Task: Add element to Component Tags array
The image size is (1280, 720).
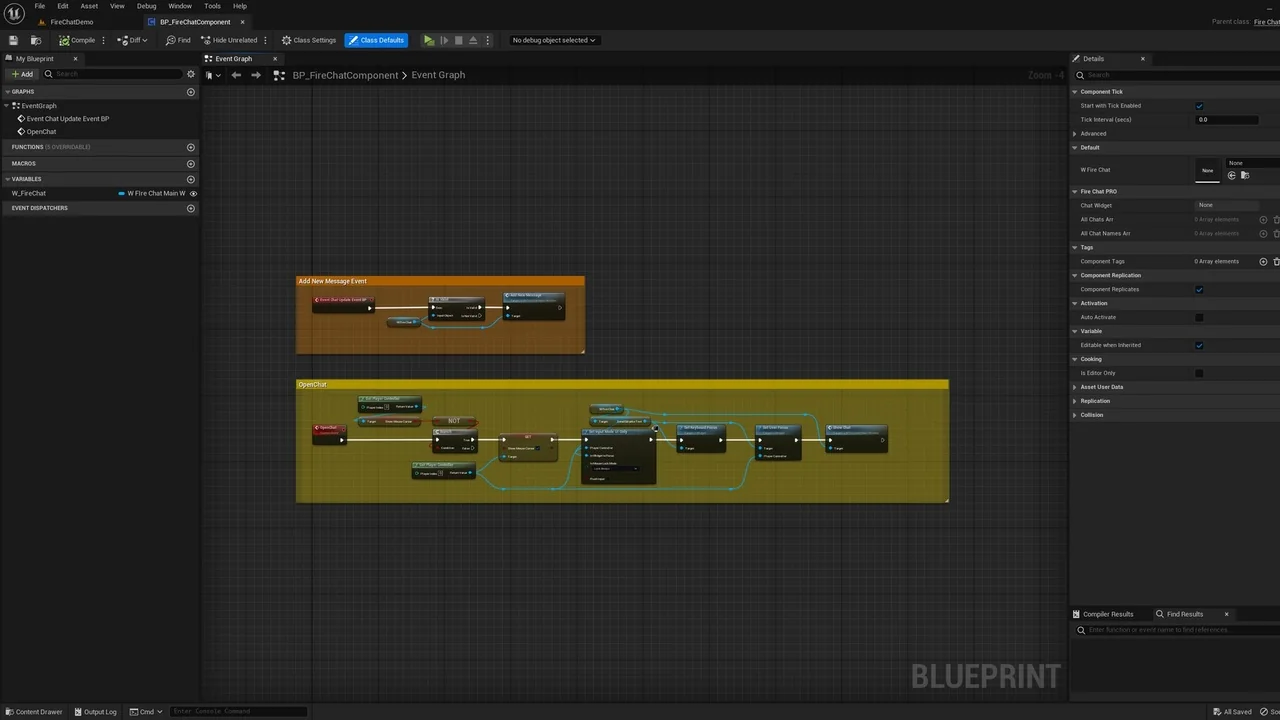Action: tap(1263, 261)
